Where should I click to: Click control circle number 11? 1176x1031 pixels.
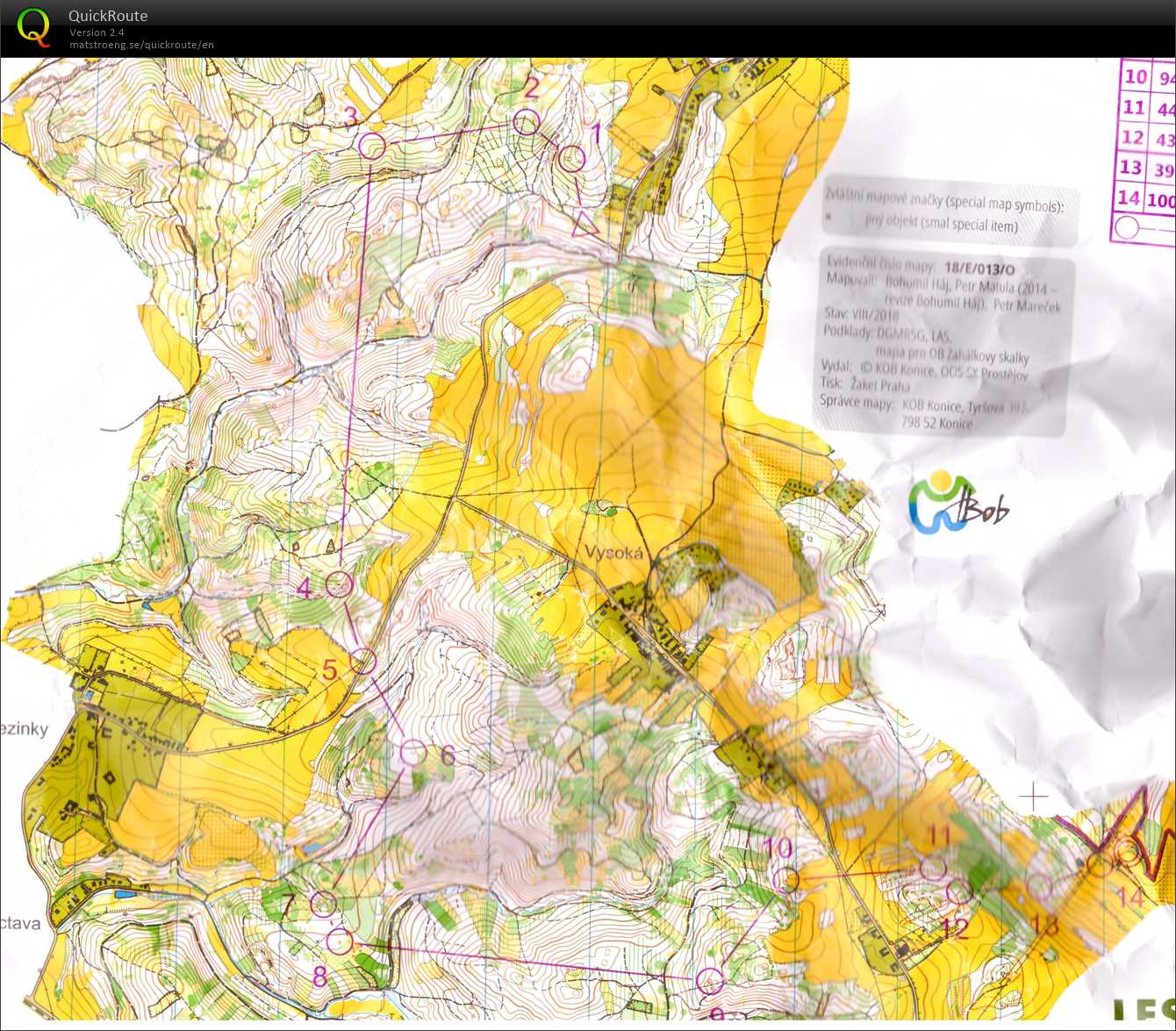coord(933,868)
